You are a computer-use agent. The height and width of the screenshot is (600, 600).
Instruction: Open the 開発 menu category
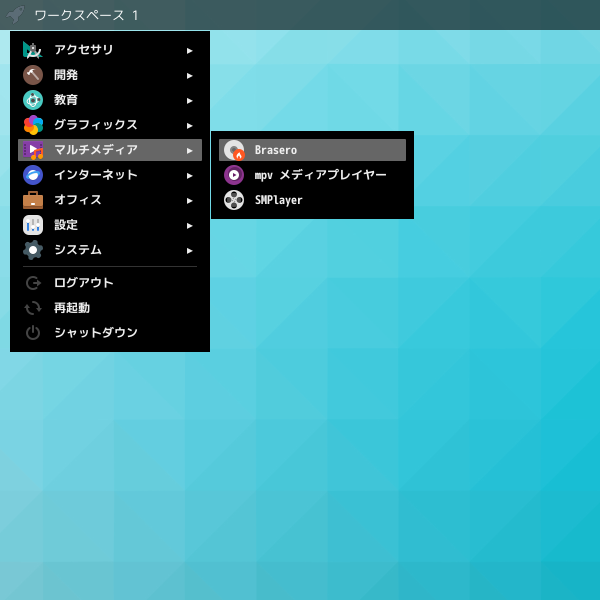(110, 75)
